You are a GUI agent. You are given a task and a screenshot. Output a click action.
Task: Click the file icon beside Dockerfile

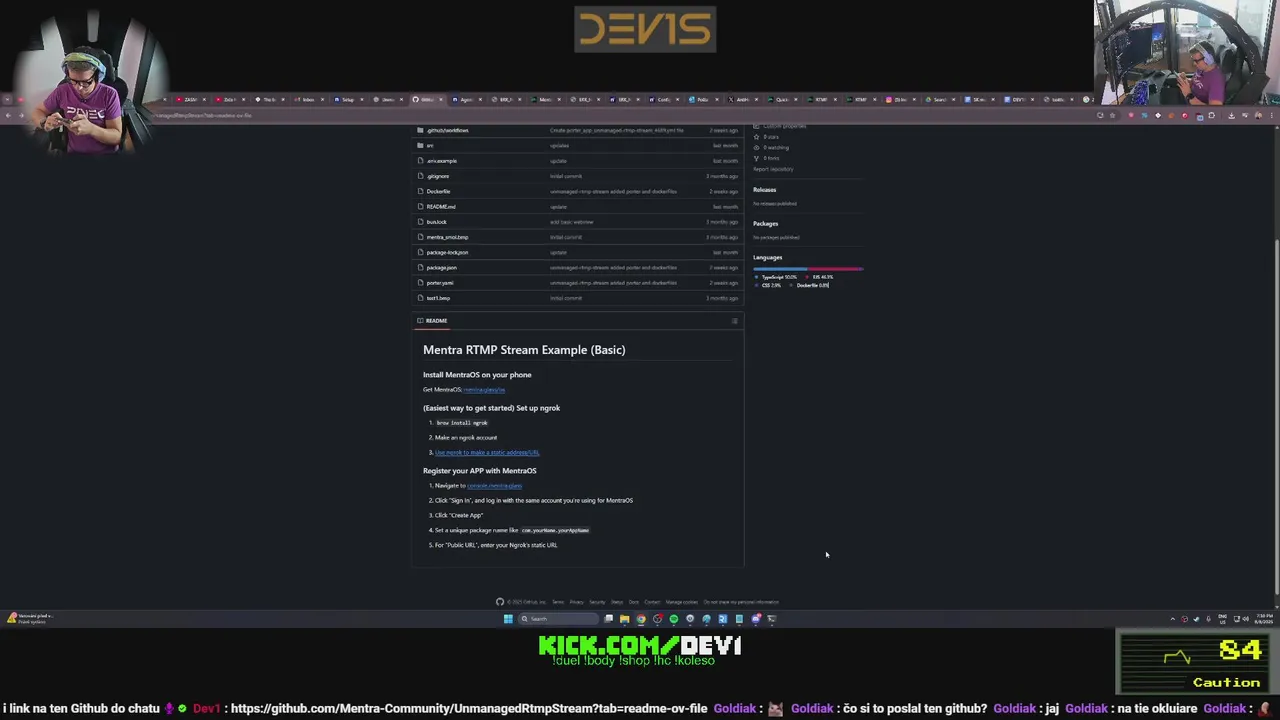(x=419, y=191)
